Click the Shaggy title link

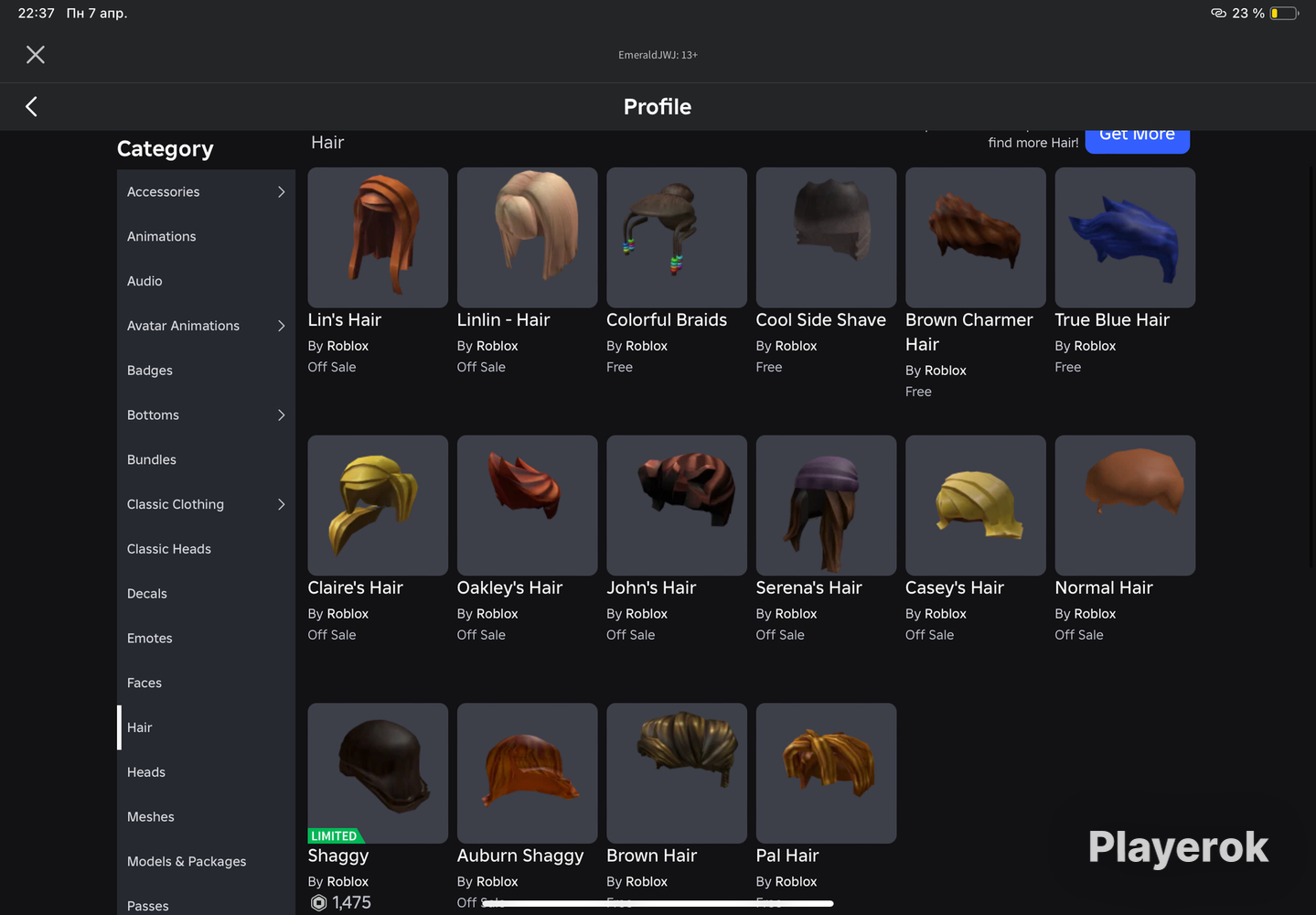pyautogui.click(x=338, y=856)
